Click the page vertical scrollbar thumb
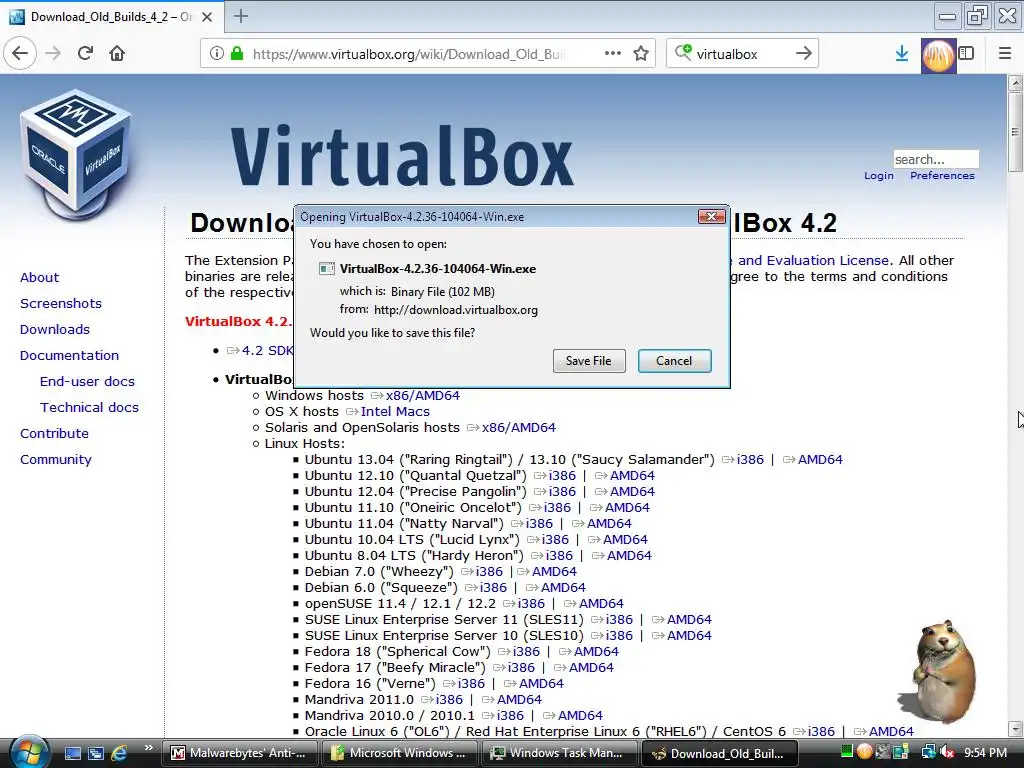The width and height of the screenshot is (1024, 768). 1015,131
